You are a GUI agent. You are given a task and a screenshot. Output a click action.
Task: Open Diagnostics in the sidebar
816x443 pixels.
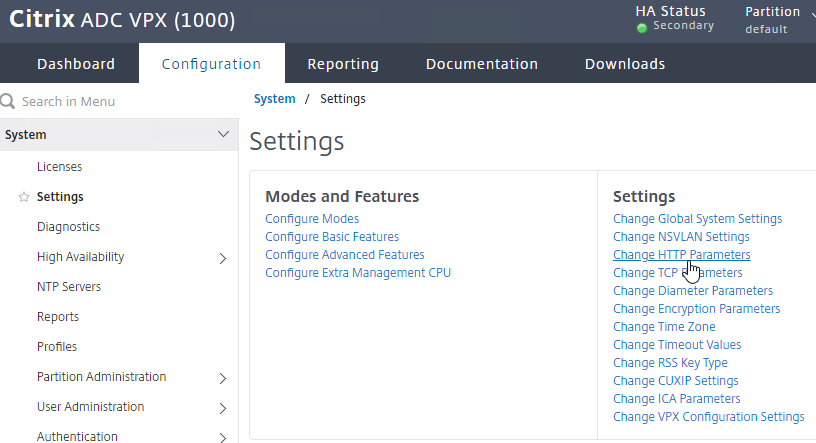(x=68, y=226)
